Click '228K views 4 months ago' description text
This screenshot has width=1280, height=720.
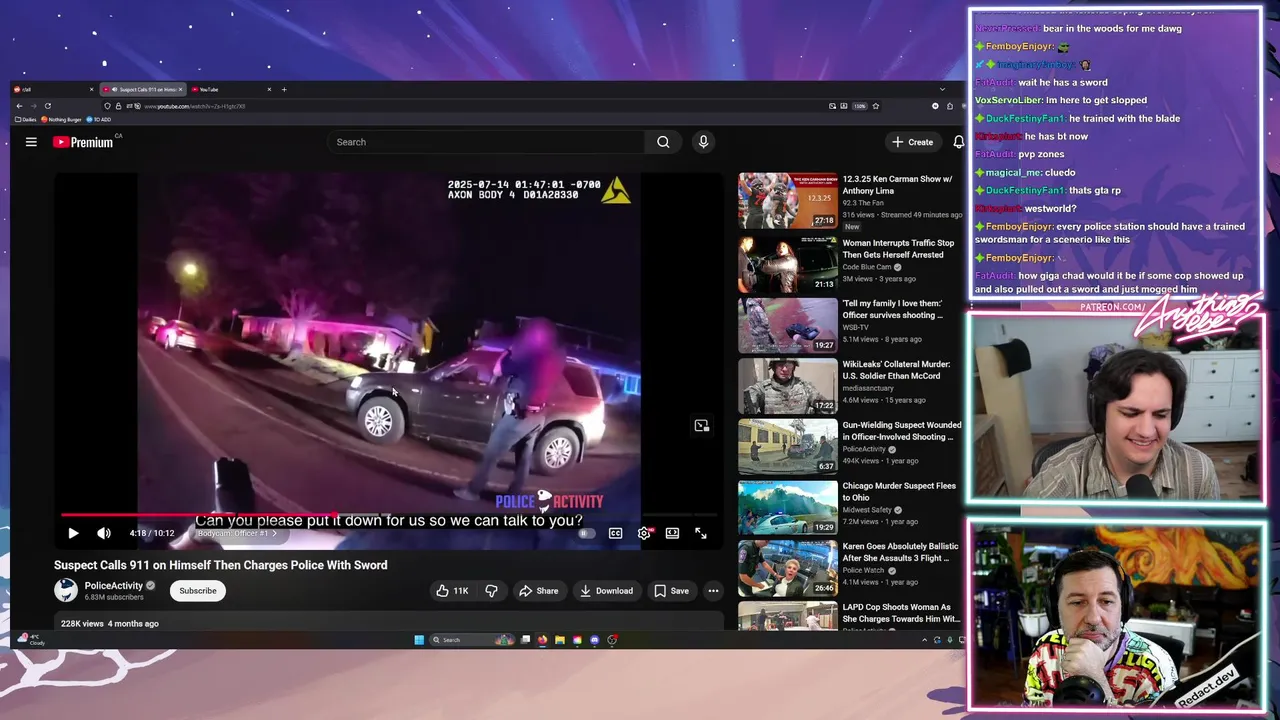[110, 623]
